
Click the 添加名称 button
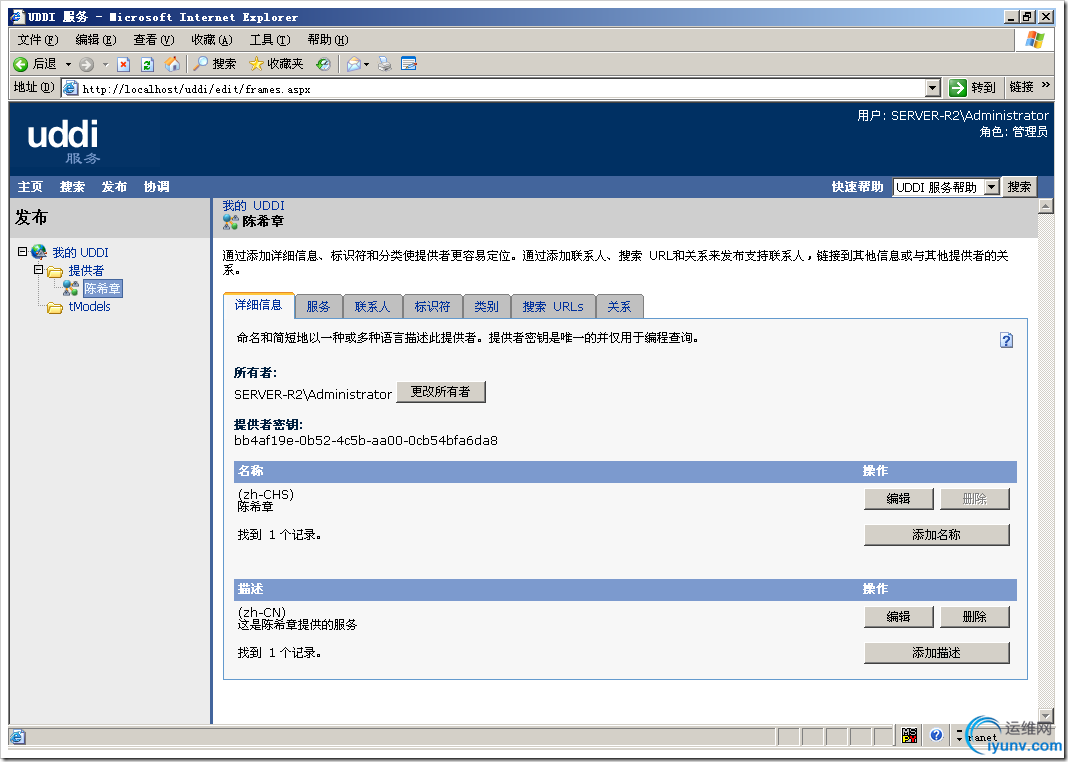[x=937, y=535]
